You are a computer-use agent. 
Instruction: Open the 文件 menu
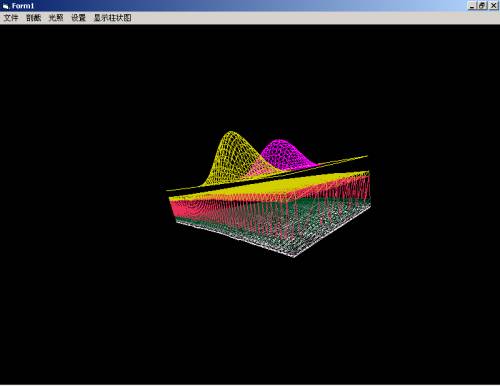click(11, 18)
